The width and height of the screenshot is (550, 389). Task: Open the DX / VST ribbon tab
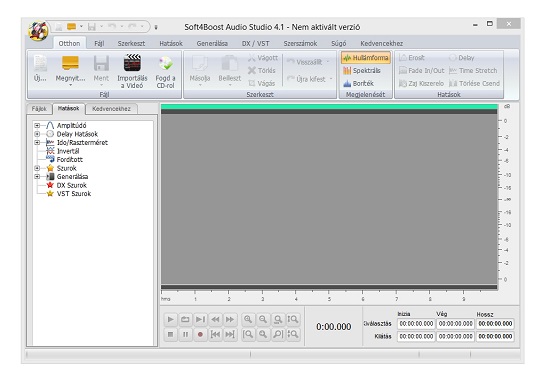coord(255,43)
